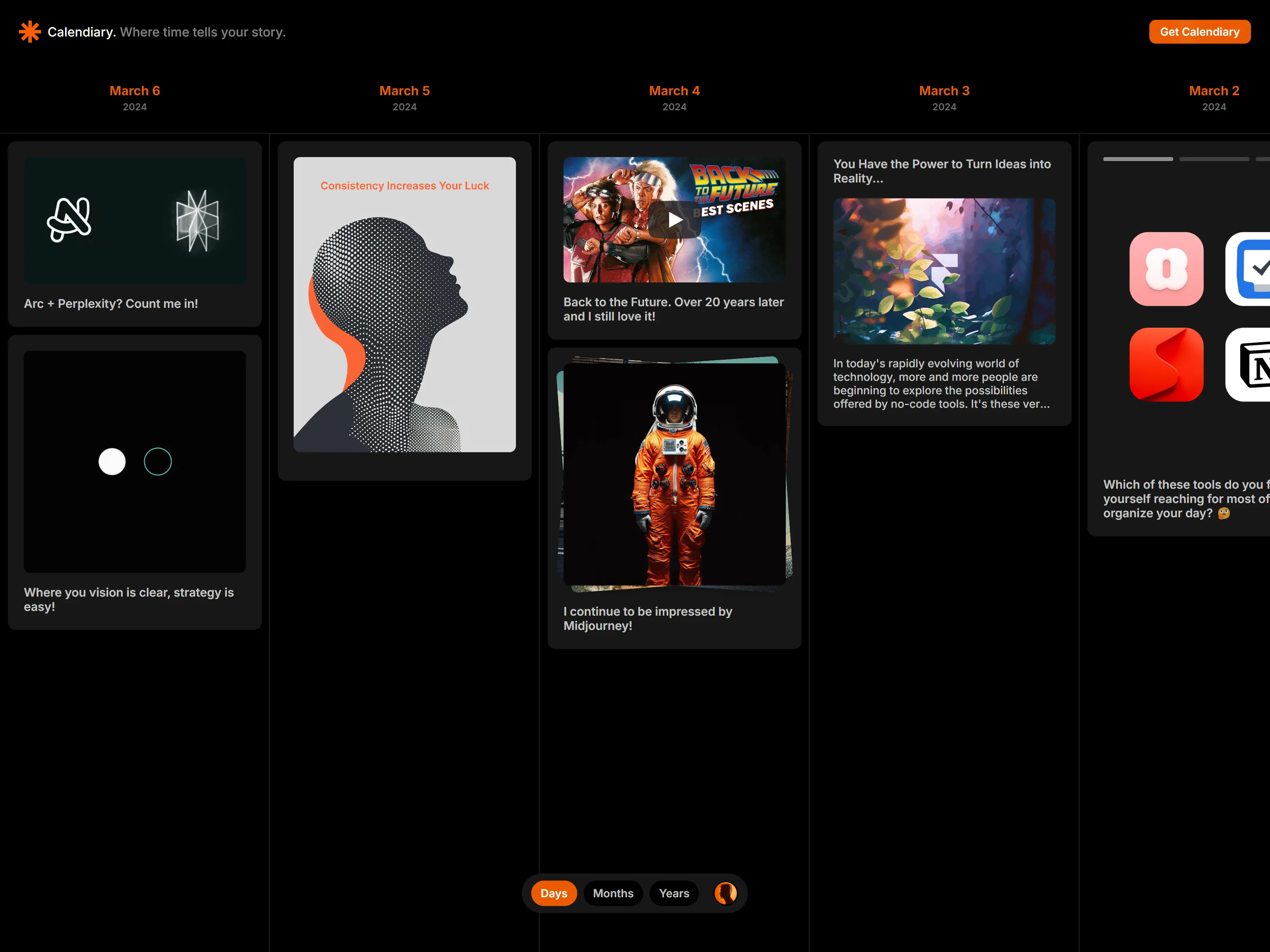Open the Arc and Perplexity logo image
1270x952 pixels.
pyautogui.click(x=135, y=221)
